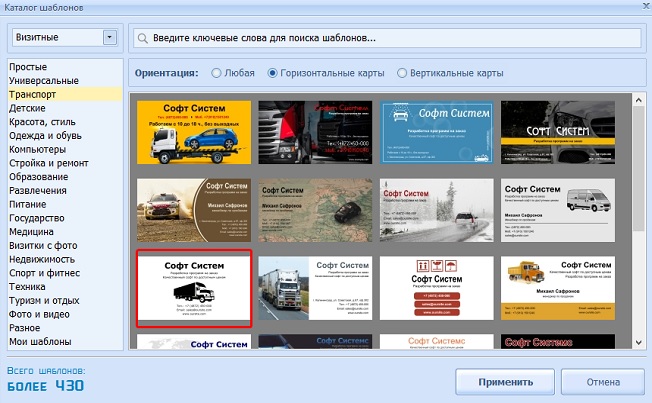Choose the white van template
Image resolution: width=652 pixels, height=403 pixels.
point(558,210)
